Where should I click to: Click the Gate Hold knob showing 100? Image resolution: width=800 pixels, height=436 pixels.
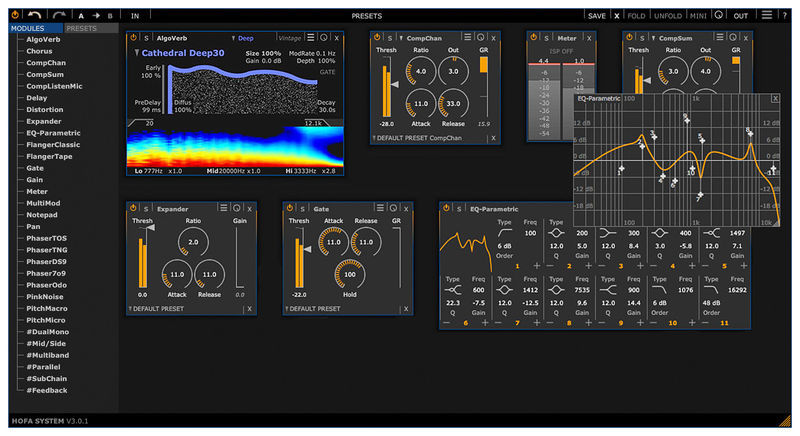click(x=349, y=274)
